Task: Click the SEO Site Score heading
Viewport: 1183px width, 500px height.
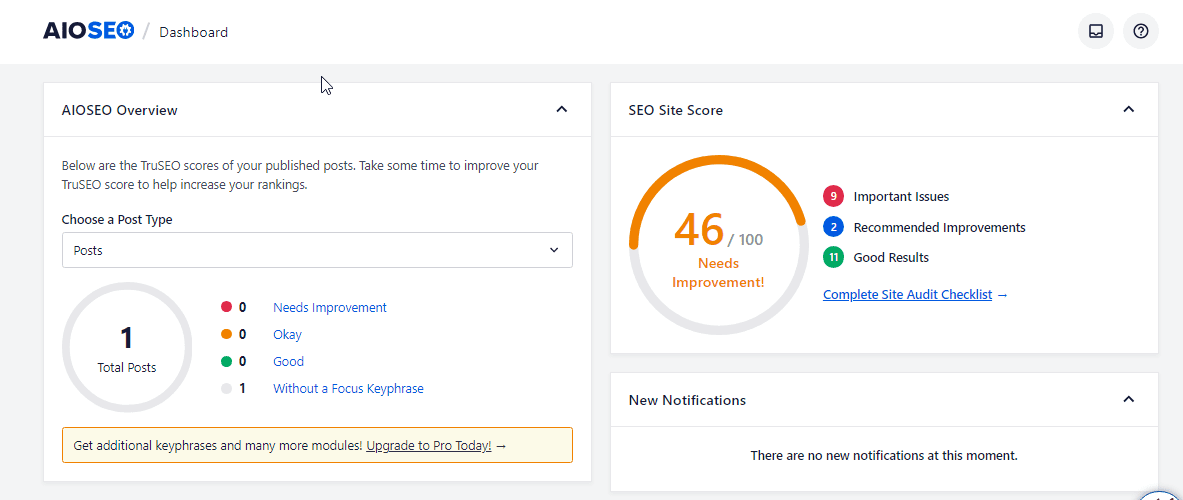Action: coord(675,110)
